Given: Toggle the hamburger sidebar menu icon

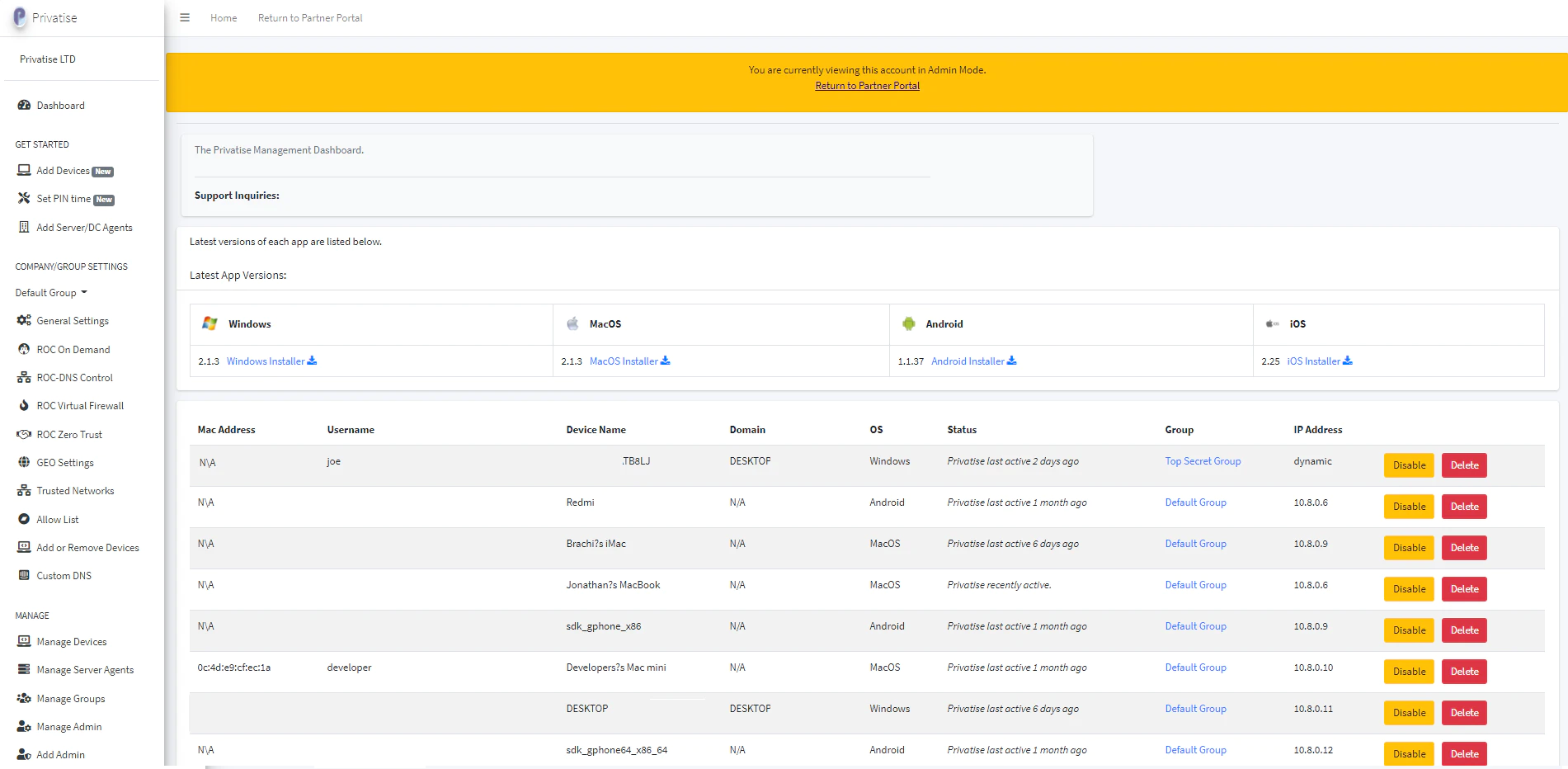Looking at the screenshot, I should pyautogui.click(x=185, y=17).
